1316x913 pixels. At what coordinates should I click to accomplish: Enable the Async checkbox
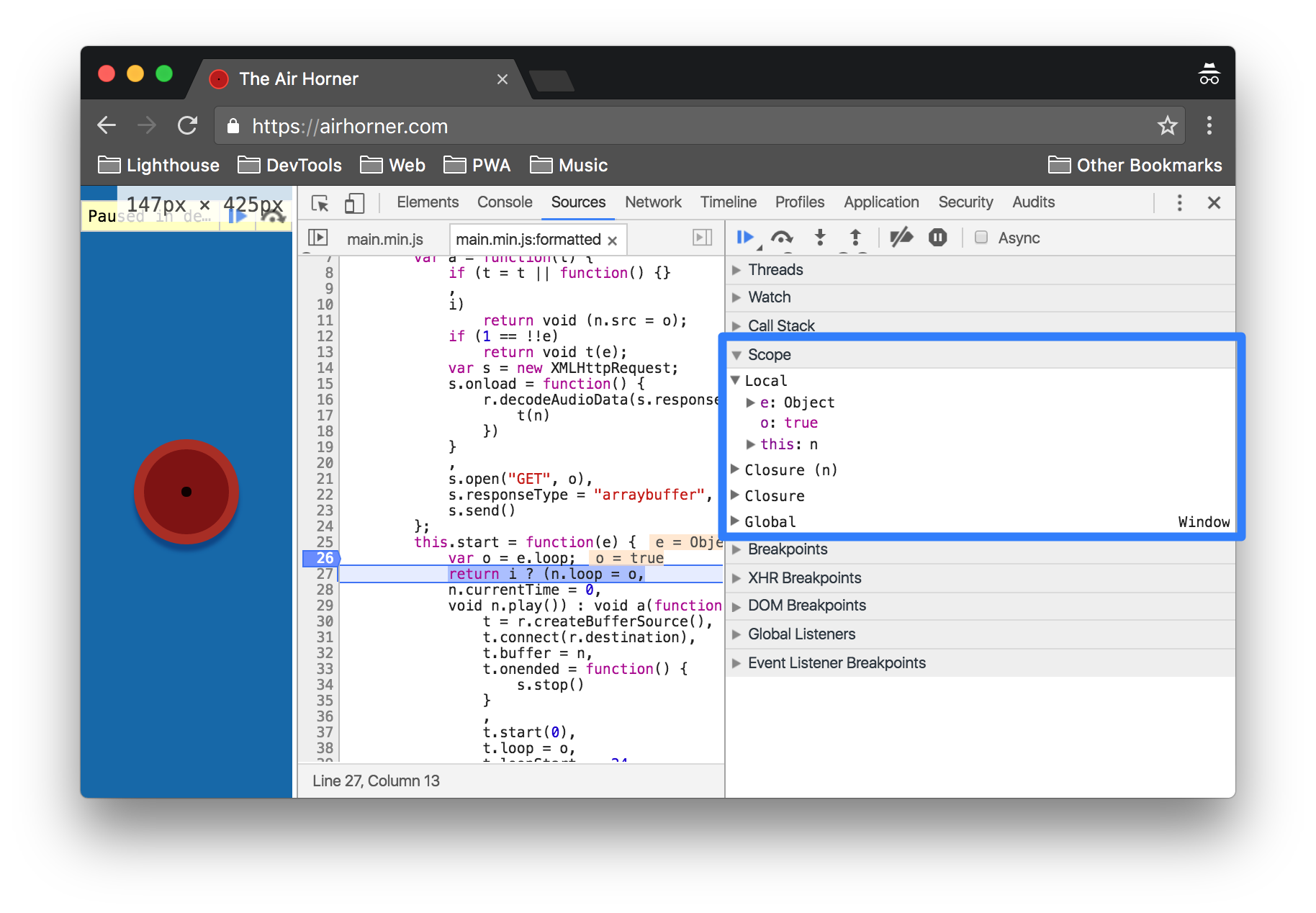(x=981, y=238)
